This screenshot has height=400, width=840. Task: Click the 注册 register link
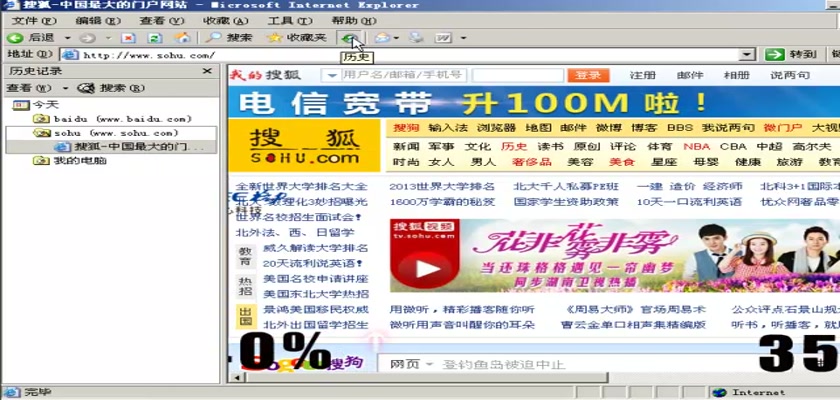pyautogui.click(x=642, y=75)
